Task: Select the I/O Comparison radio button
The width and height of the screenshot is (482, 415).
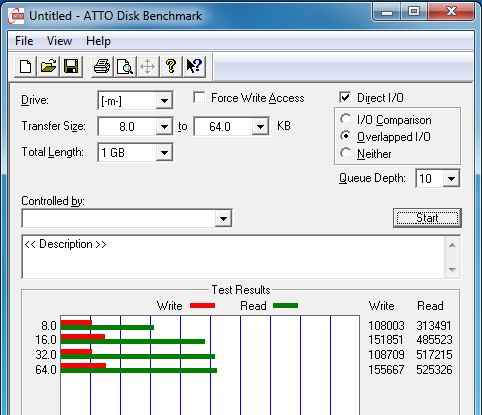Action: [x=345, y=119]
